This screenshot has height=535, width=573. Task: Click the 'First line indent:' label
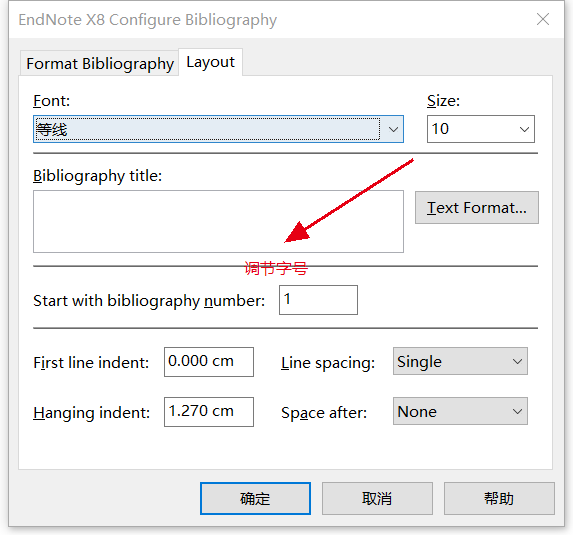(x=91, y=363)
